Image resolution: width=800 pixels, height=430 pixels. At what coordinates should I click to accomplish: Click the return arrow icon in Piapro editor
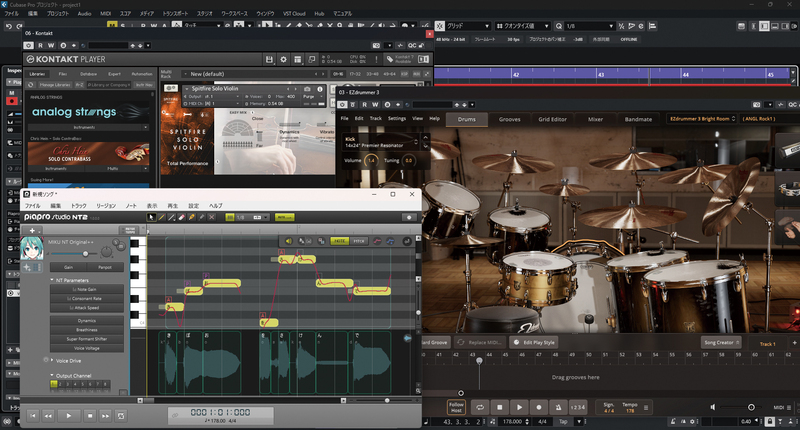point(407,241)
